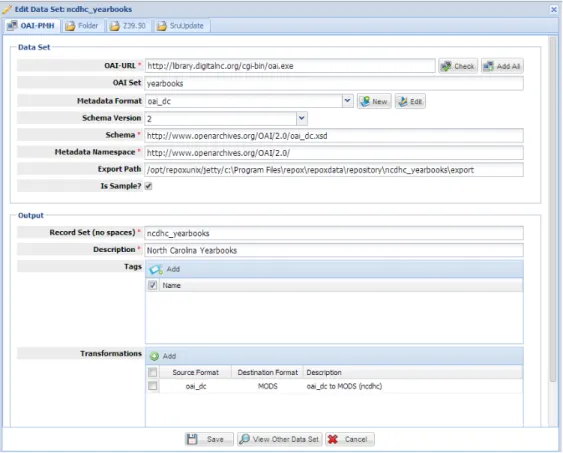Click the OAI-PMH tab icon

tap(12, 25)
